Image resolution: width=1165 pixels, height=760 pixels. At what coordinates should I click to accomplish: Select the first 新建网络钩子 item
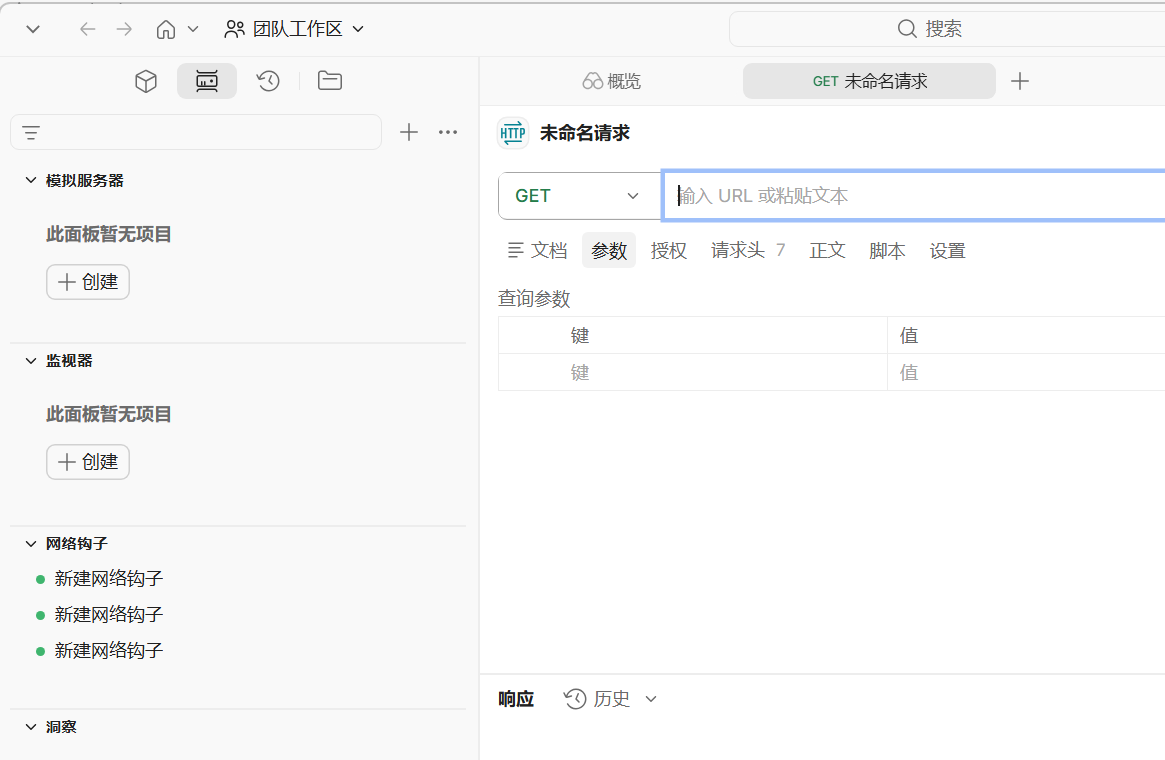coord(108,579)
